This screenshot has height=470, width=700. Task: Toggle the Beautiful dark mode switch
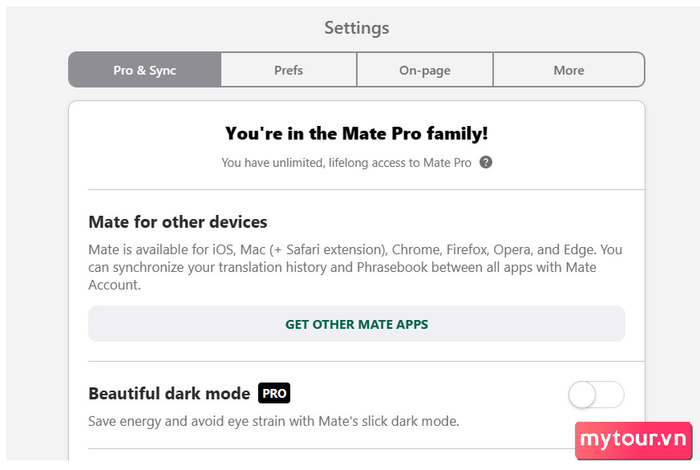coord(596,395)
